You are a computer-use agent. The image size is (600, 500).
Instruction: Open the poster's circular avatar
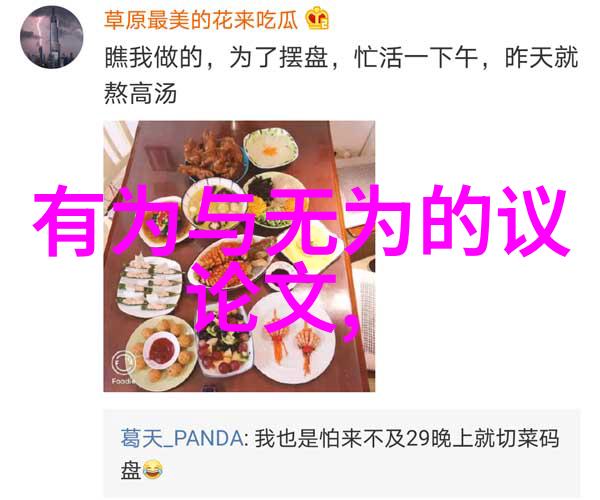[x=51, y=37]
